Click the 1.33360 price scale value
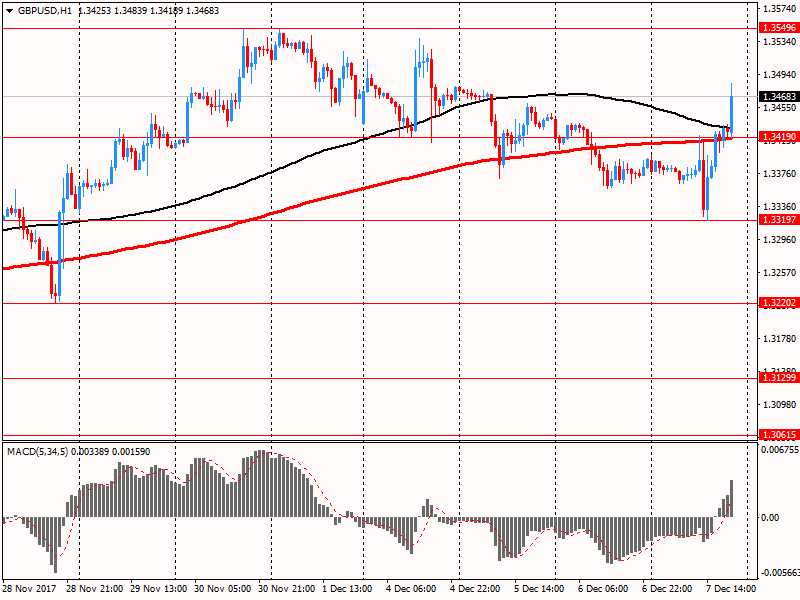The height and width of the screenshot is (600, 800). pyautogui.click(x=779, y=207)
